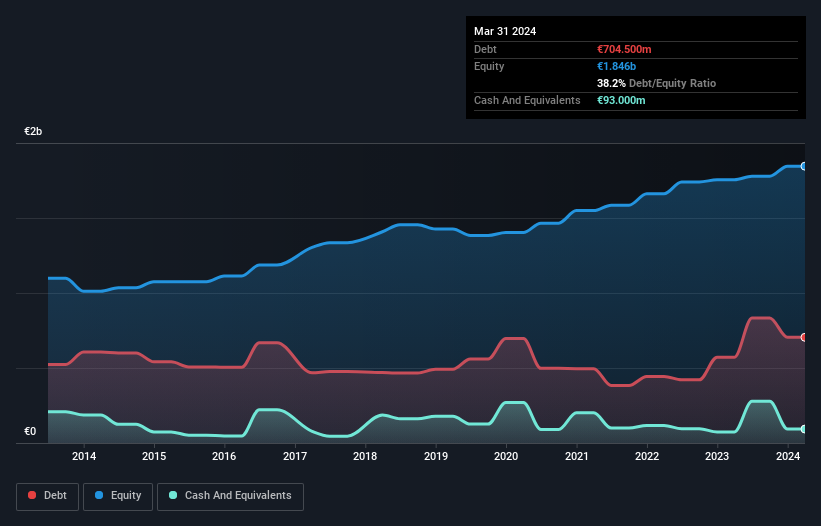Click the 2015 x-axis label
This screenshot has height=526, width=821.
154,456
